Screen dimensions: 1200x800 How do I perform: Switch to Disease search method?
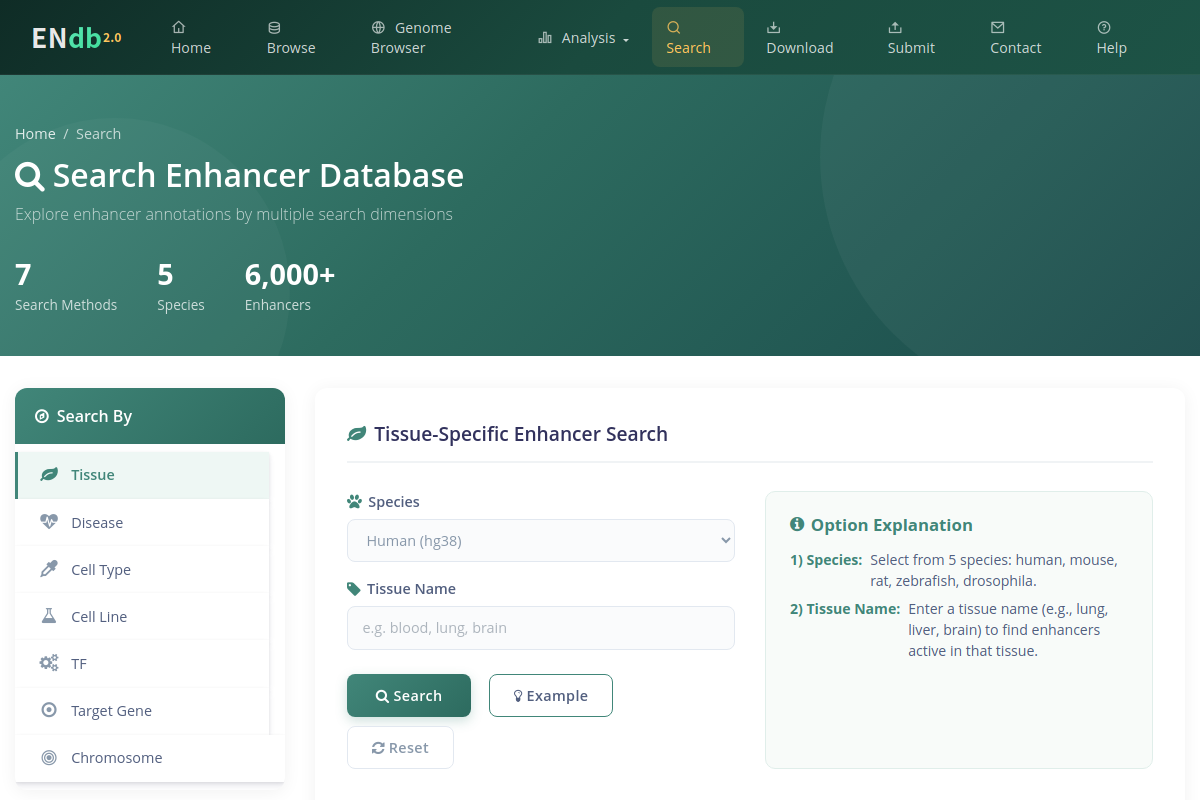(143, 522)
